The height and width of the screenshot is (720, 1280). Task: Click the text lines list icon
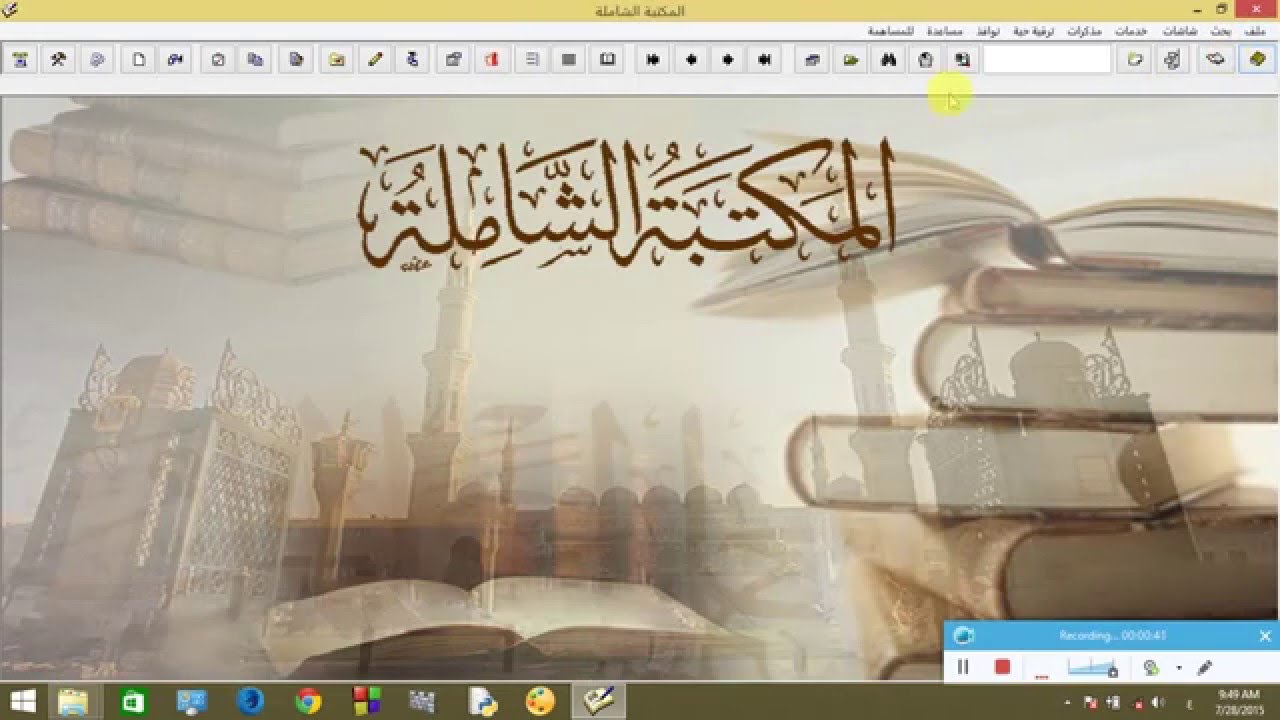click(532, 60)
